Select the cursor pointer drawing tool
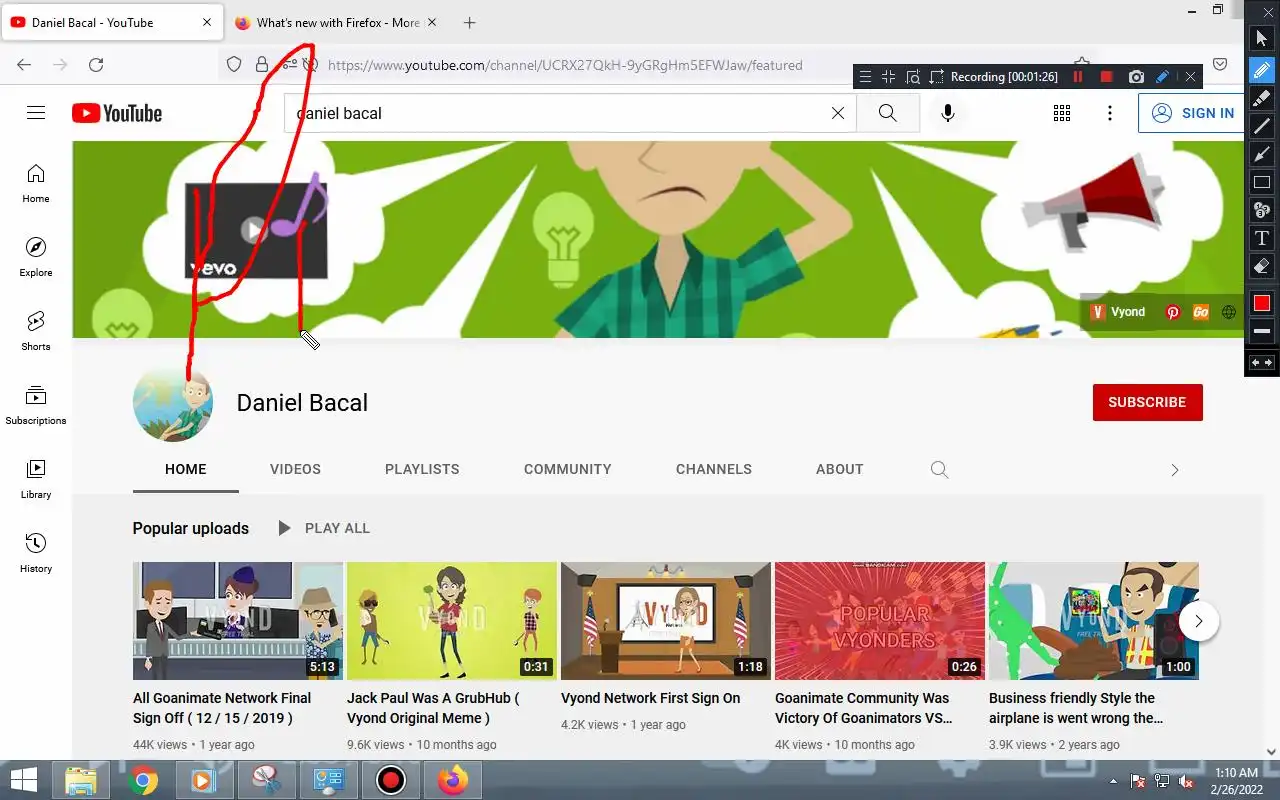Viewport: 1280px width, 800px height. [1262, 39]
